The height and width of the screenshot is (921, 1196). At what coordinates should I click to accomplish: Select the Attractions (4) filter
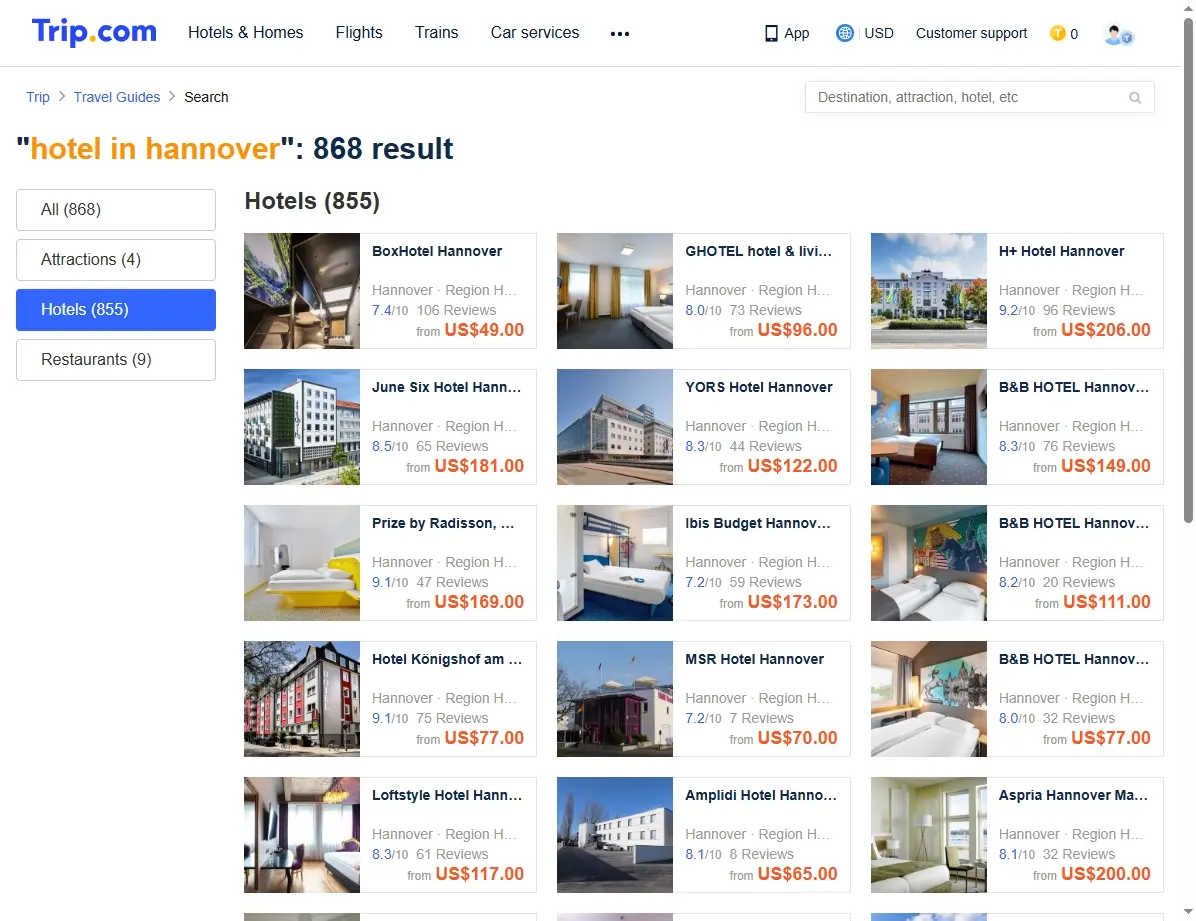(116, 259)
